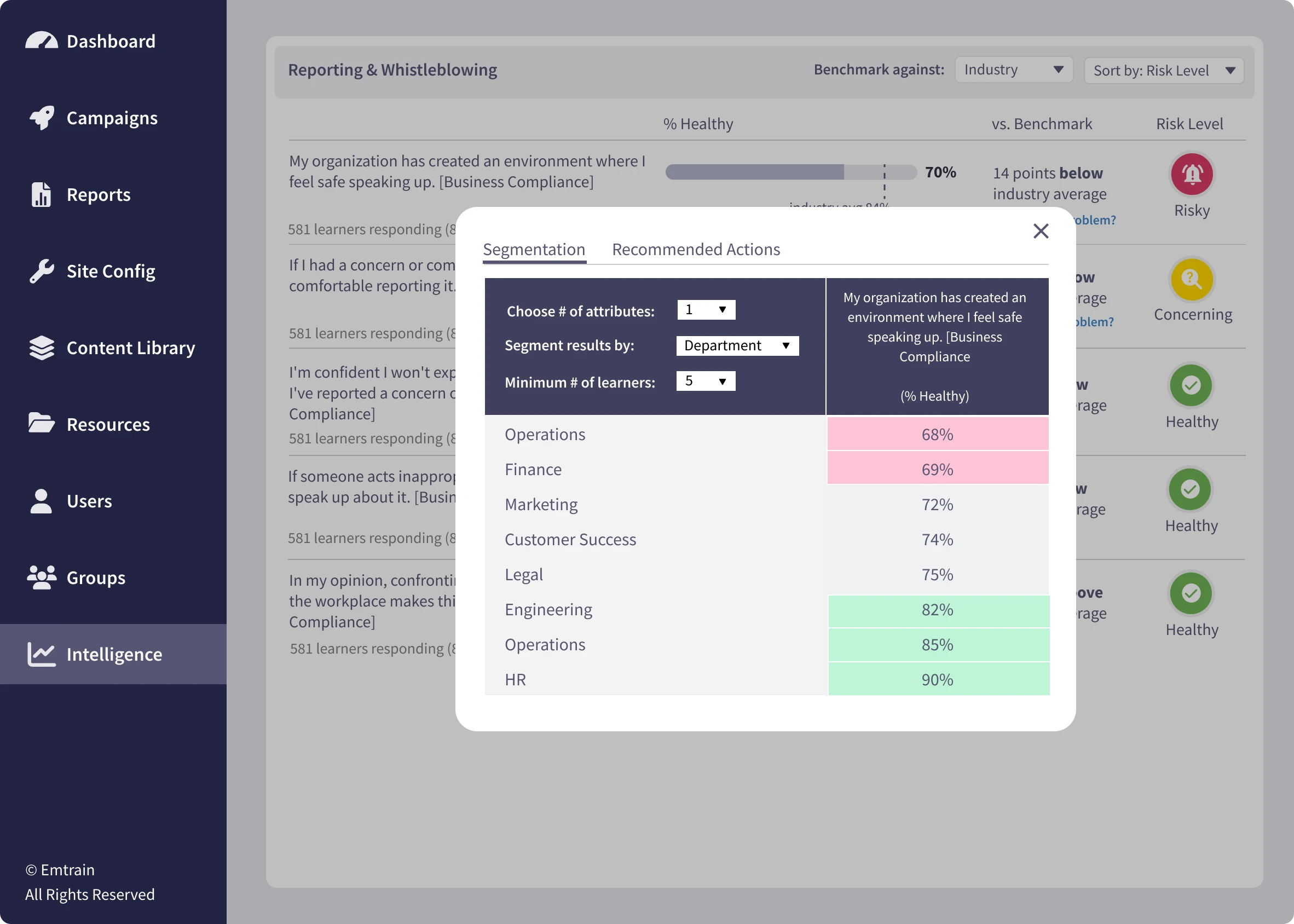The width and height of the screenshot is (1294, 924).
Task: Click the Dashboard gauge icon
Action: (x=41, y=41)
